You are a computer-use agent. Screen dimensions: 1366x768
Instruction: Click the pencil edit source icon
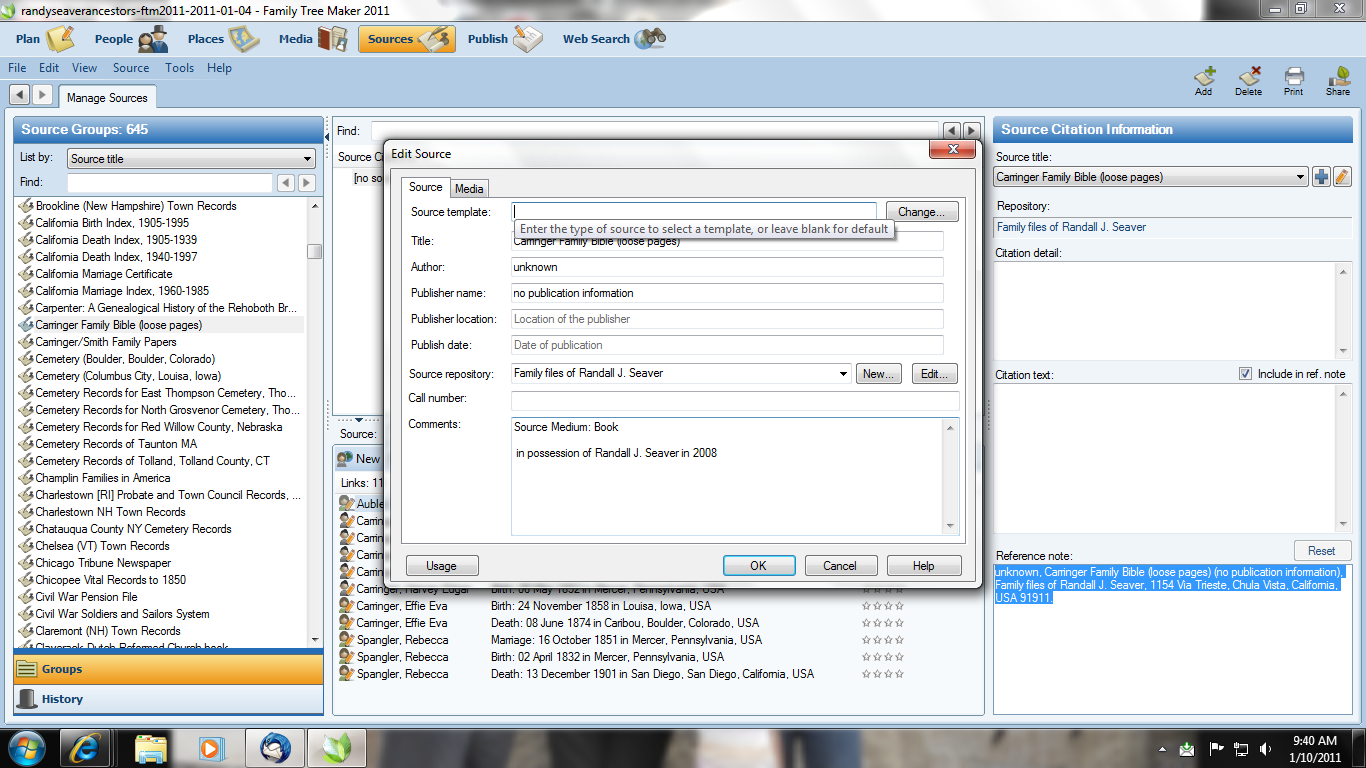point(1342,177)
